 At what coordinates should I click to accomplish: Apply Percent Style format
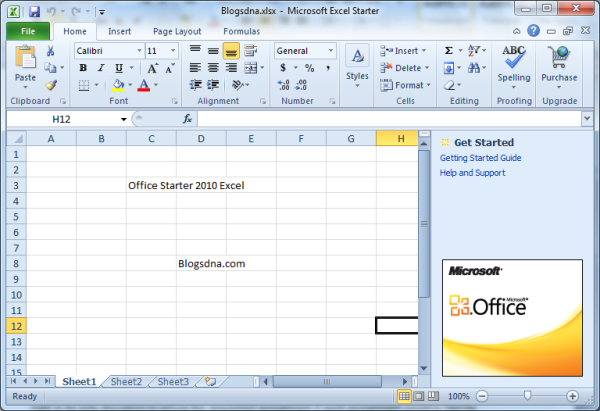pyautogui.click(x=310, y=68)
